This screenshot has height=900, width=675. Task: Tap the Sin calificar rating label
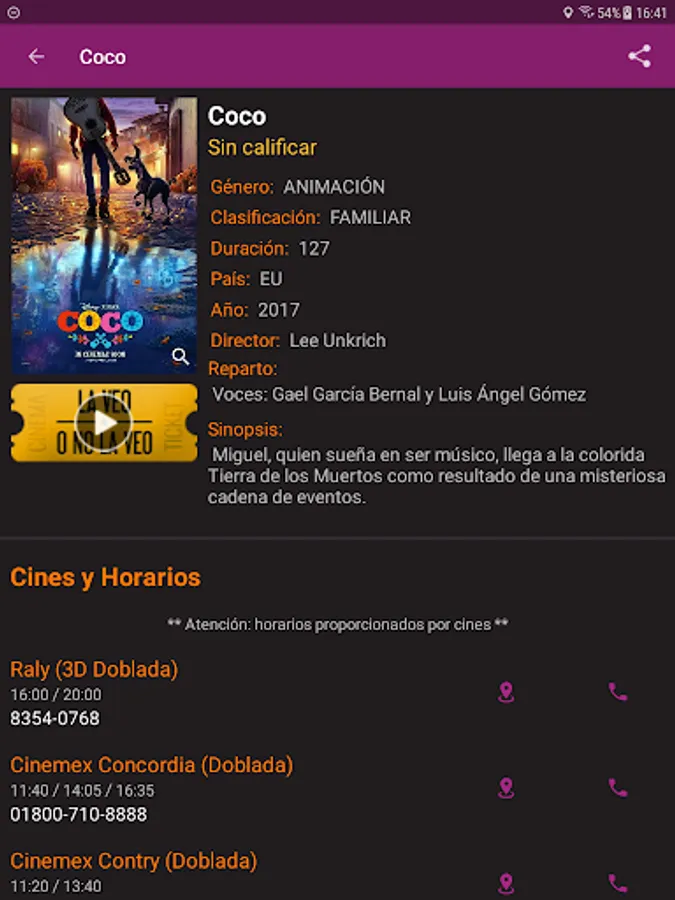(x=262, y=148)
